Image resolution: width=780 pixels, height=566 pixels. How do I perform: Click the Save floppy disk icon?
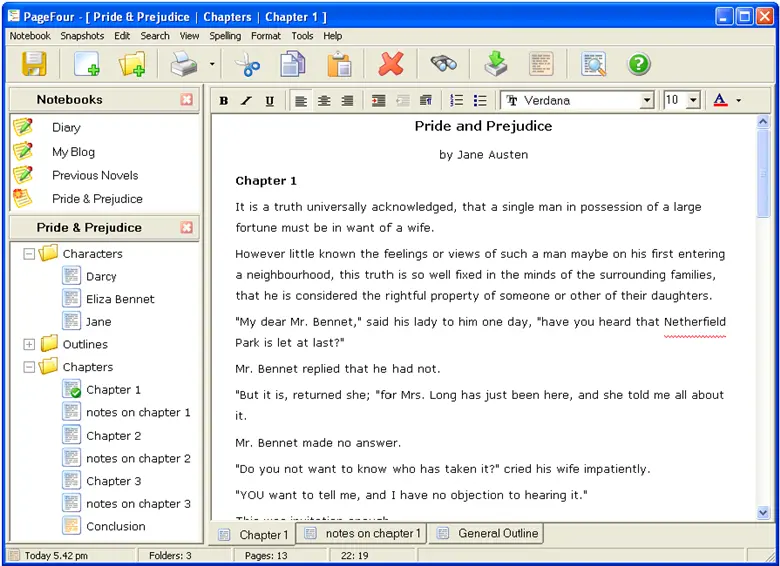[x=34, y=64]
